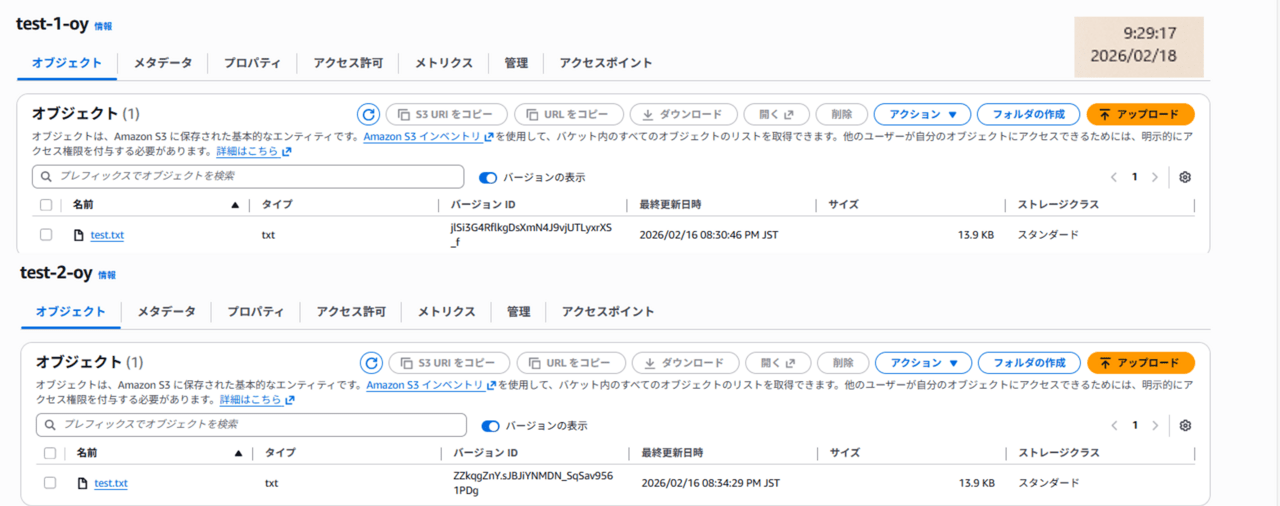This screenshot has height=506, width=1280.
Task: Focus the prefix search field in test-1-oy
Action: [x=250, y=176]
